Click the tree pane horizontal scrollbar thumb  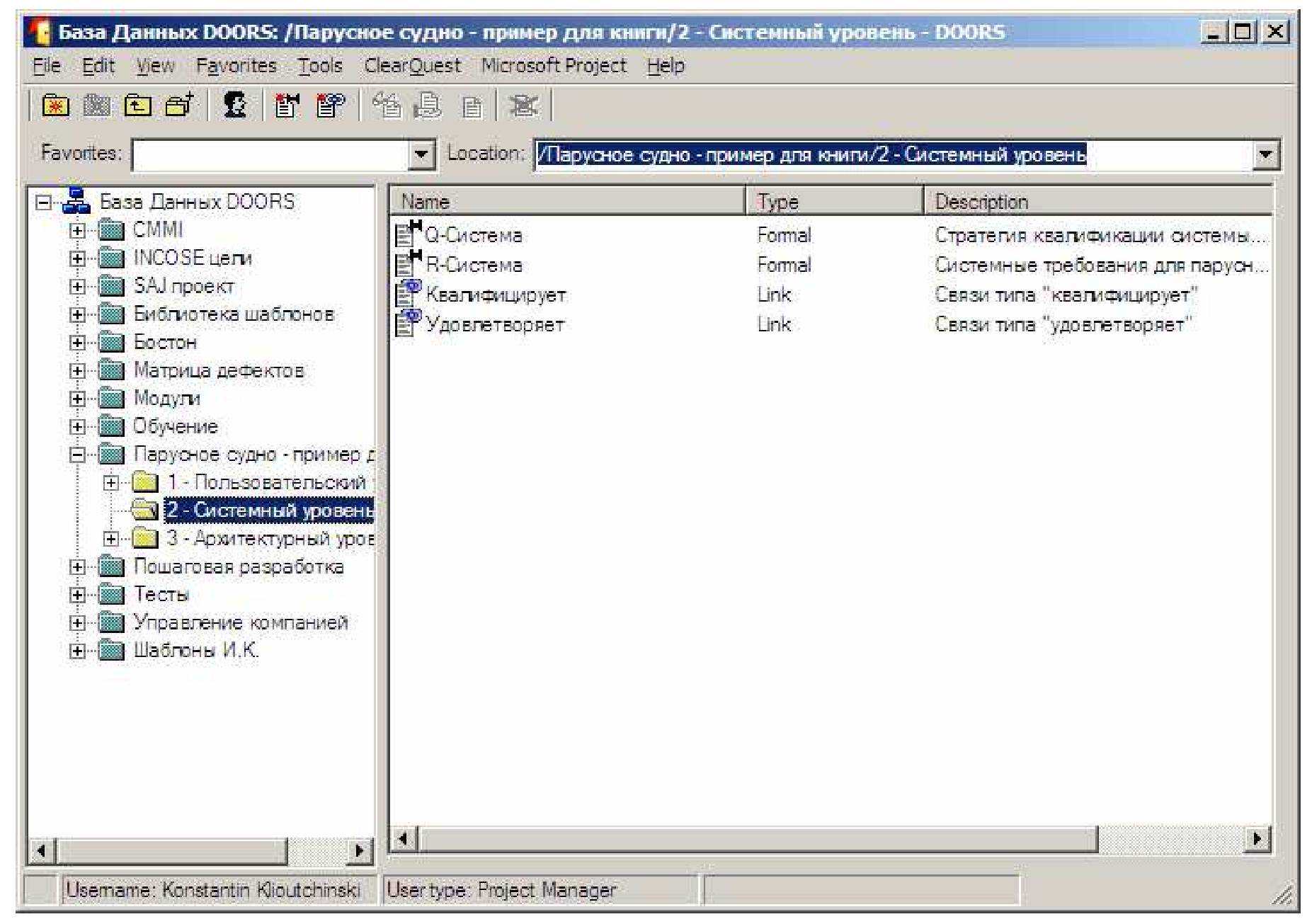coord(172,850)
